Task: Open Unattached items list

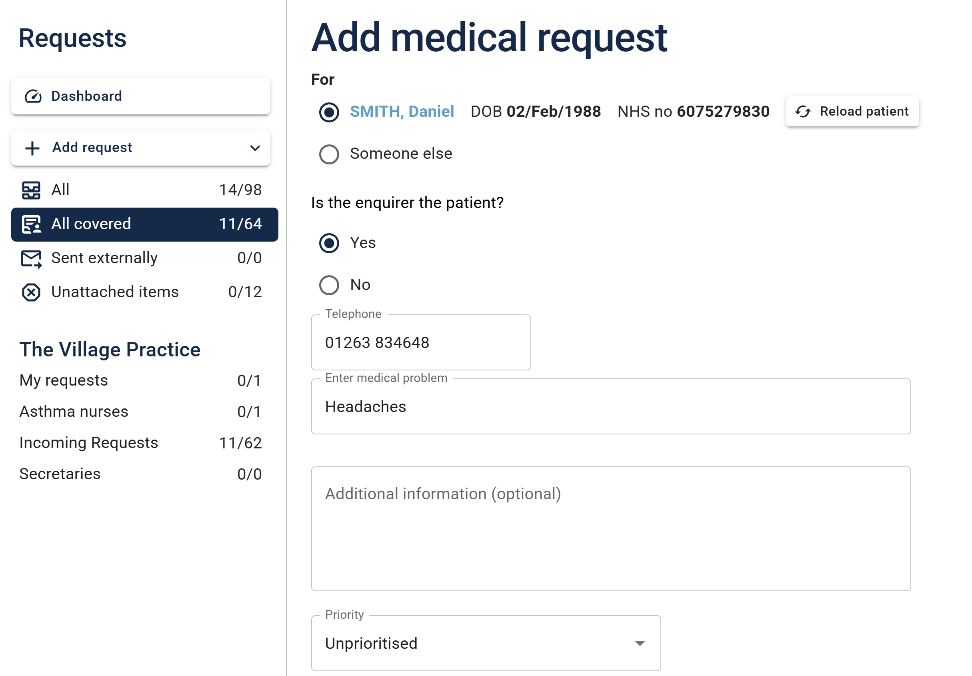Action: (x=144, y=292)
